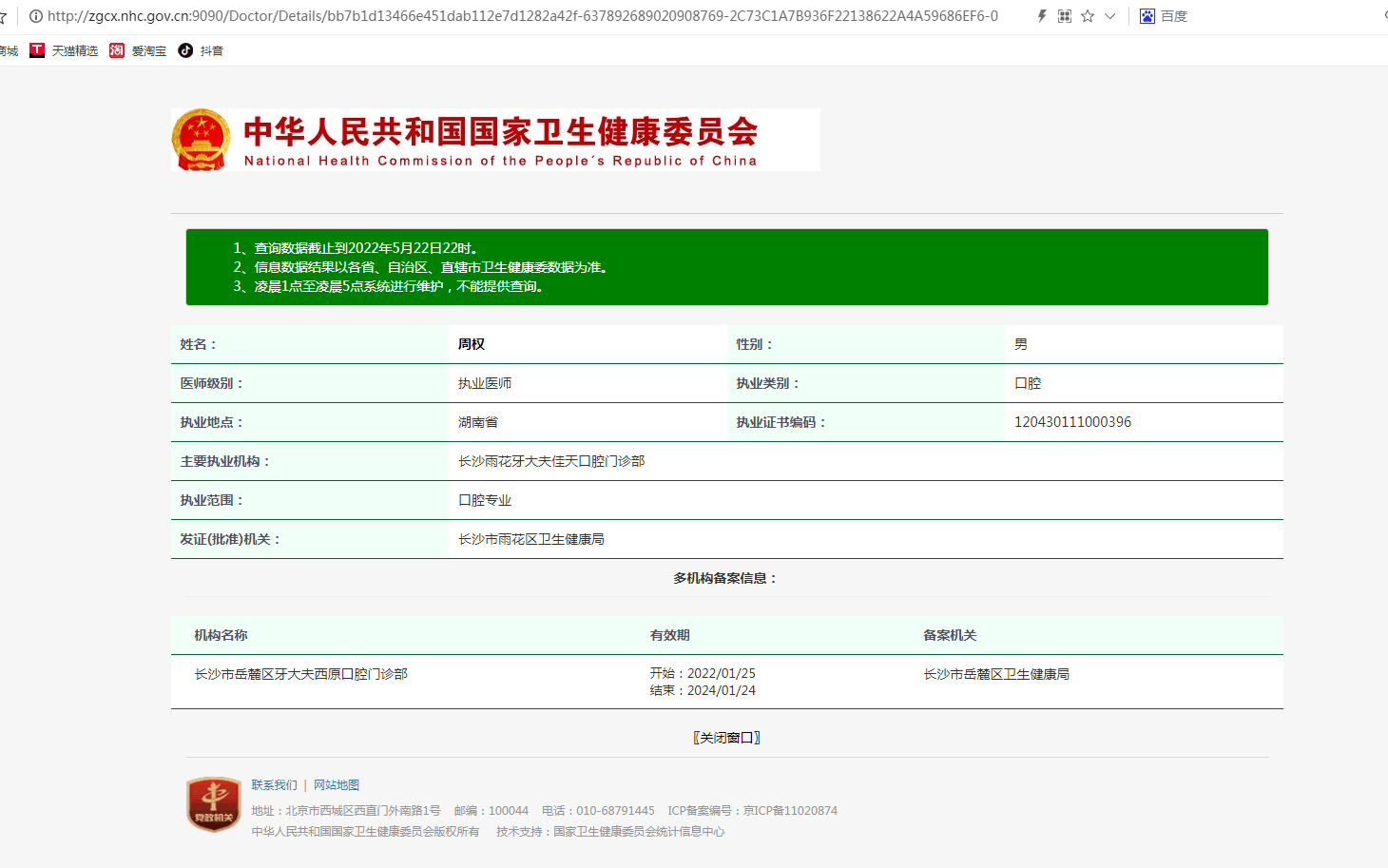Select the 执业医师 level value
1388x868 pixels.
[485, 383]
